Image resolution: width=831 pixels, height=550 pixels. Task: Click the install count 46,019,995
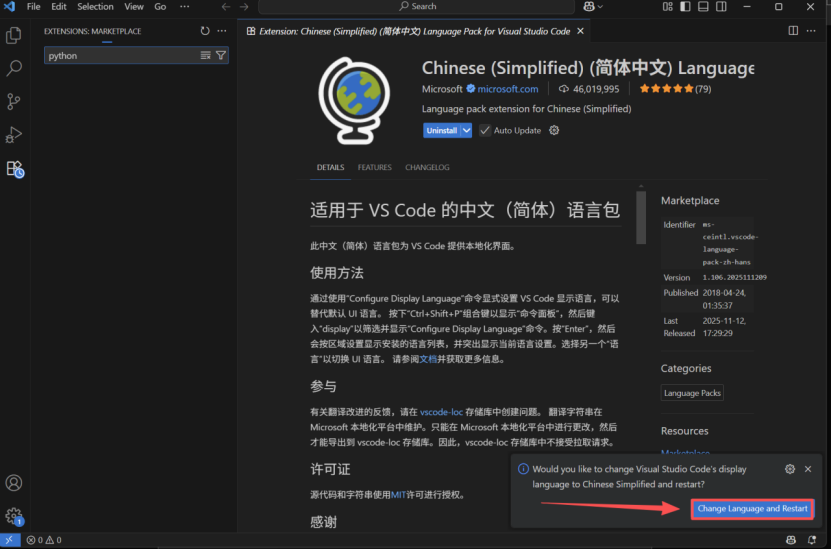[589, 89]
